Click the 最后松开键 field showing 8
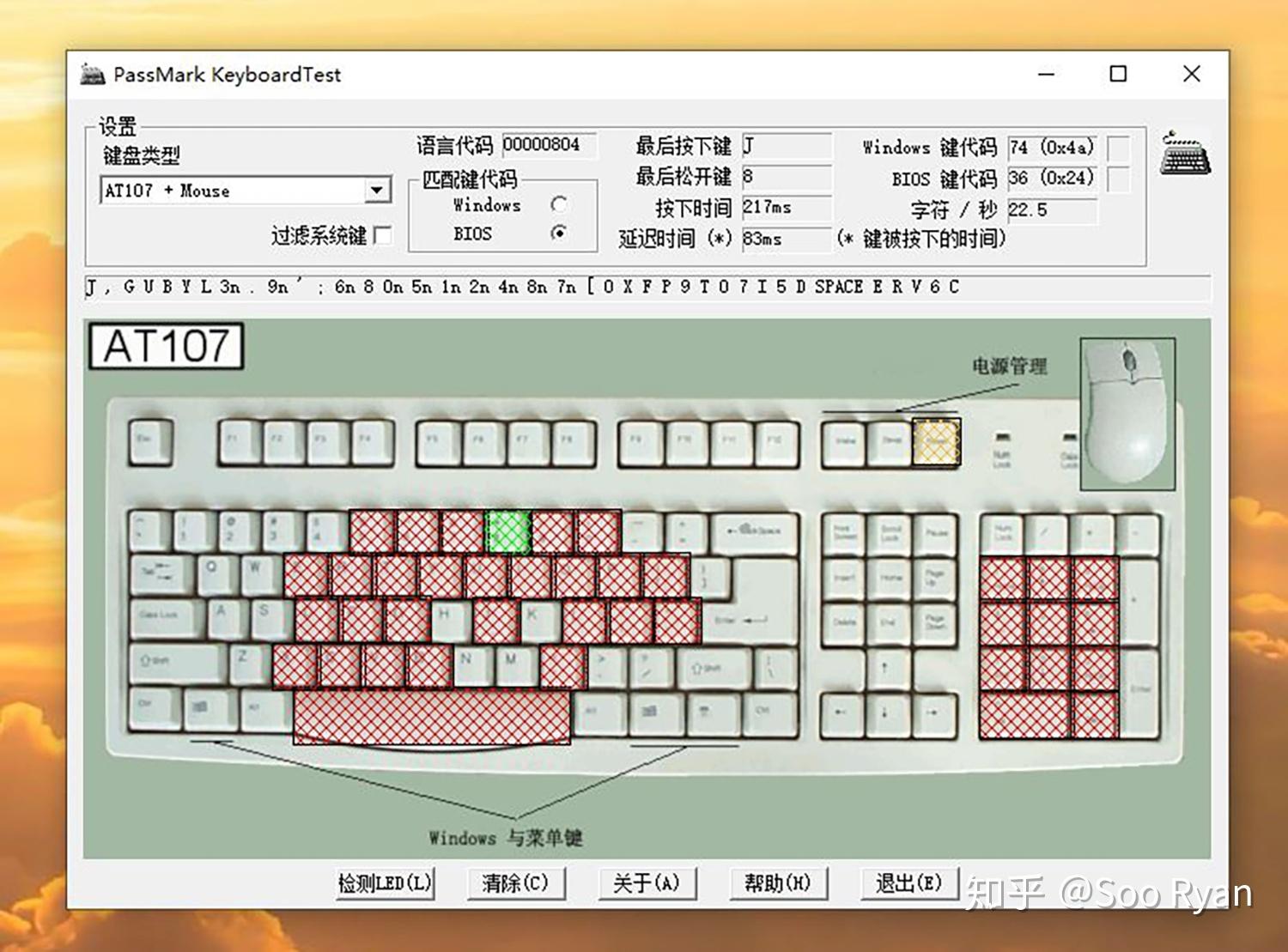The width and height of the screenshot is (1288, 952). tap(787, 176)
